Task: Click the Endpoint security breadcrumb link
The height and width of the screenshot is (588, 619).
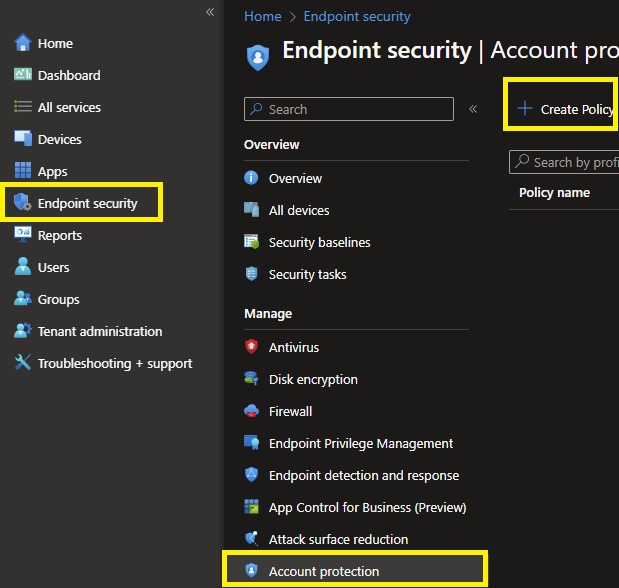Action: coord(357,16)
